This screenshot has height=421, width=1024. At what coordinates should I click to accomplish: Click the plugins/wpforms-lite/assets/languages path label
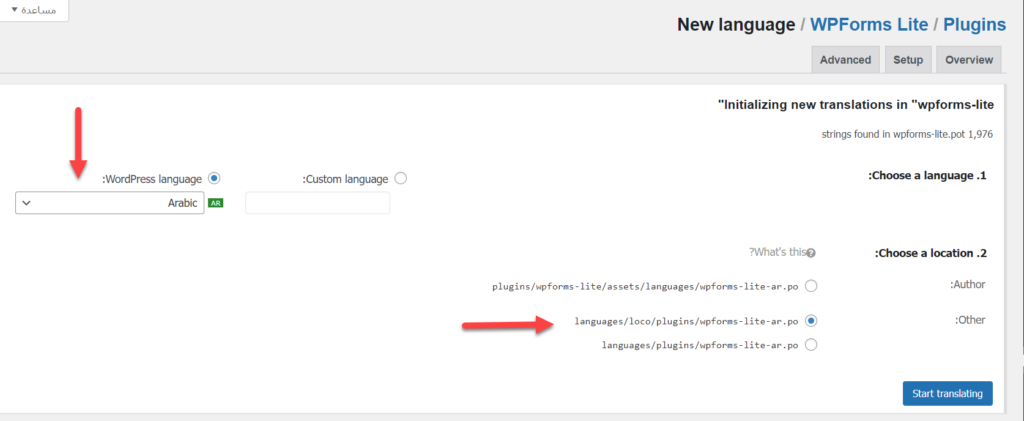coord(645,285)
